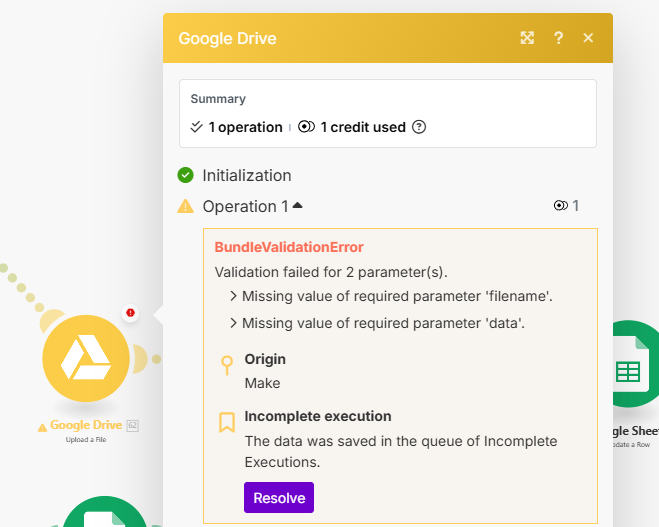Select the Google Sheets module at bottom left
This screenshot has width=659, height=527.
pyautogui.click(x=105, y=512)
